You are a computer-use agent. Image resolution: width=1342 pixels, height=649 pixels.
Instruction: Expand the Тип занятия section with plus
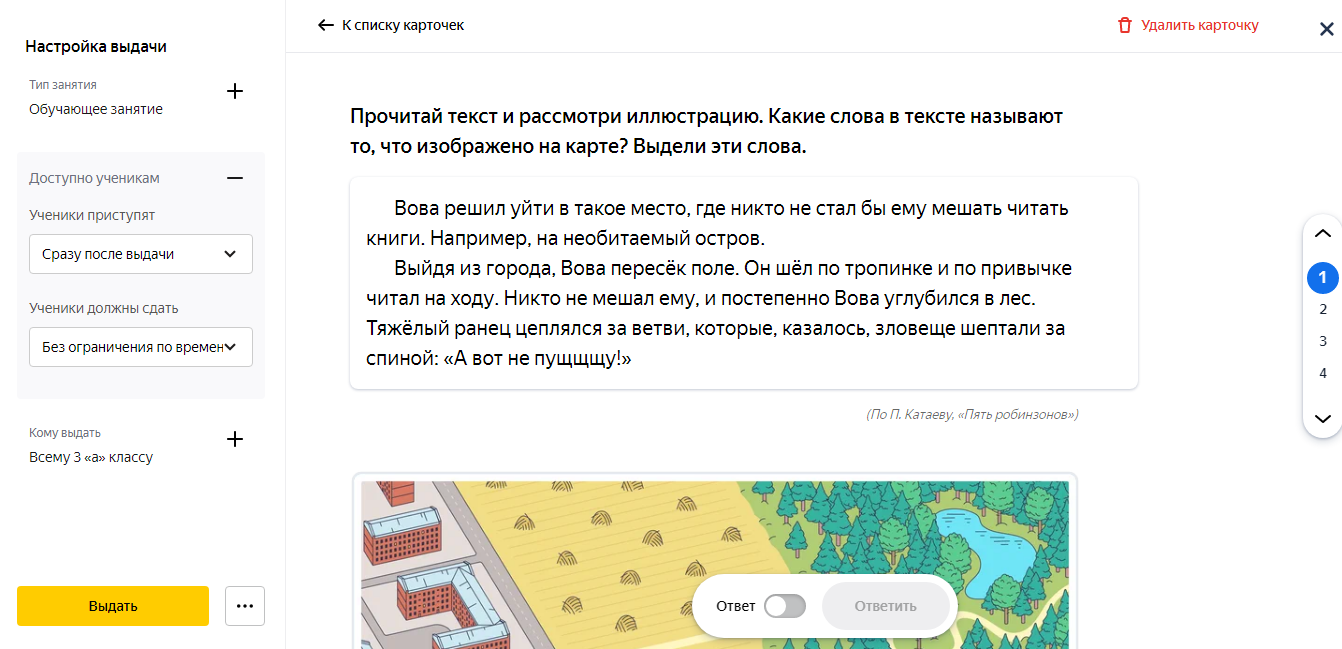click(235, 91)
